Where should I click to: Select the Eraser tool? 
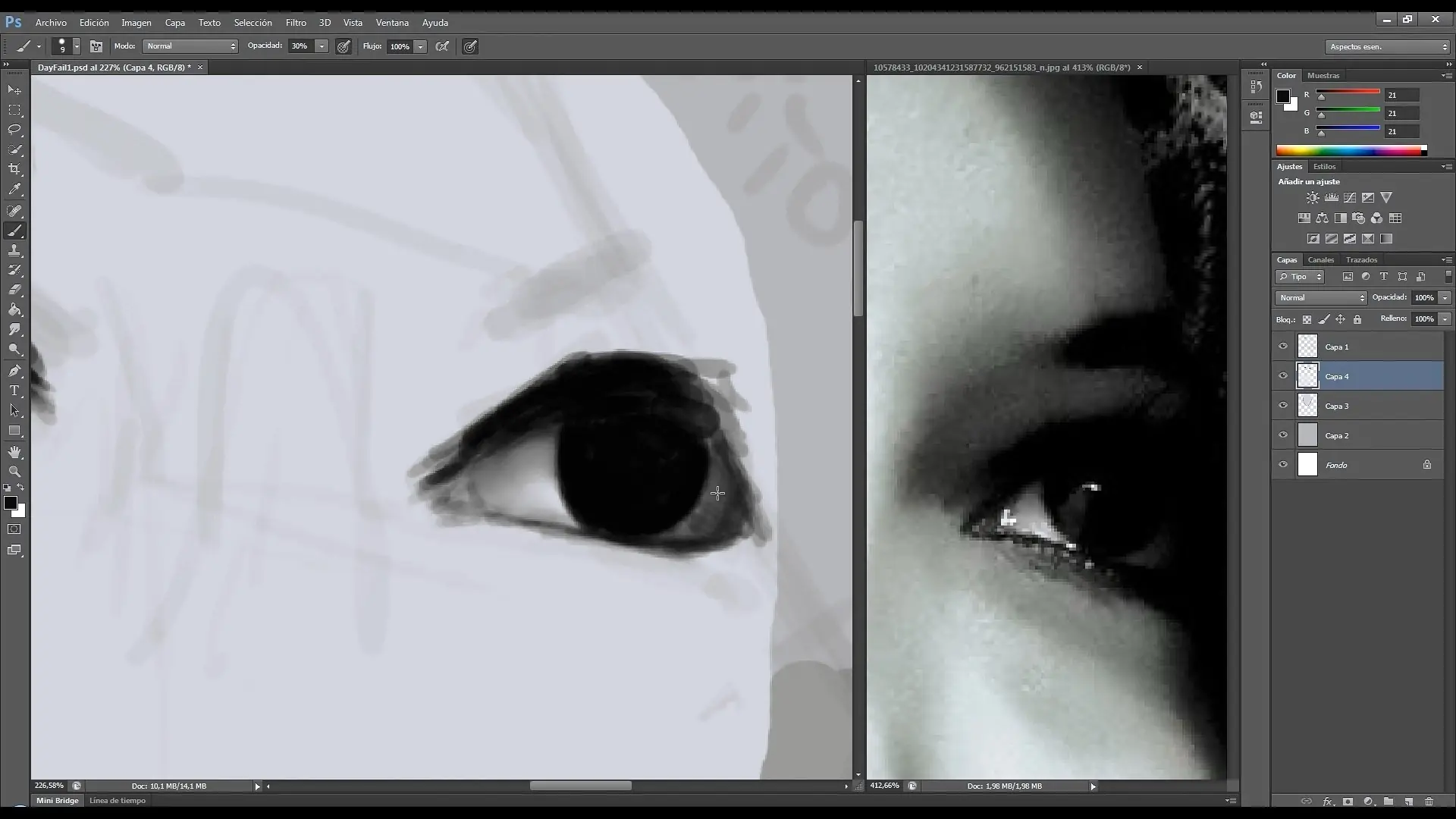pyautogui.click(x=14, y=290)
